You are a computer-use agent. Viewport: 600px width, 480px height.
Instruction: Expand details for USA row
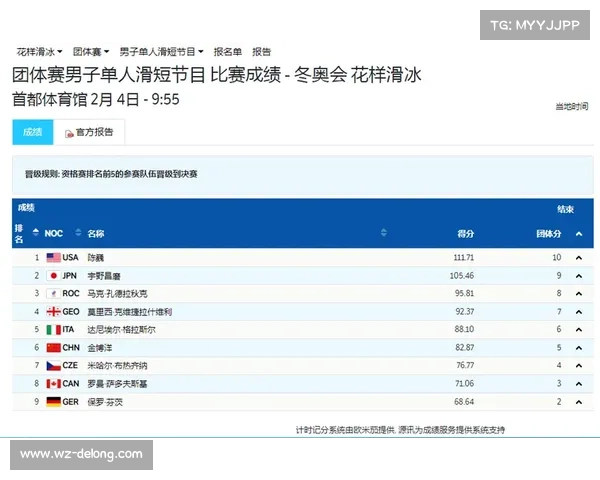click(x=579, y=258)
